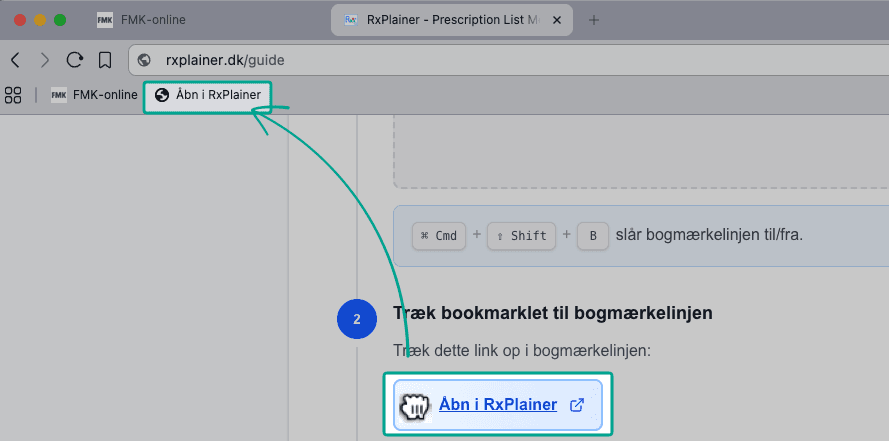
Task: Open the FMK-online bookmark in bookmarks bar
Action: [94, 95]
